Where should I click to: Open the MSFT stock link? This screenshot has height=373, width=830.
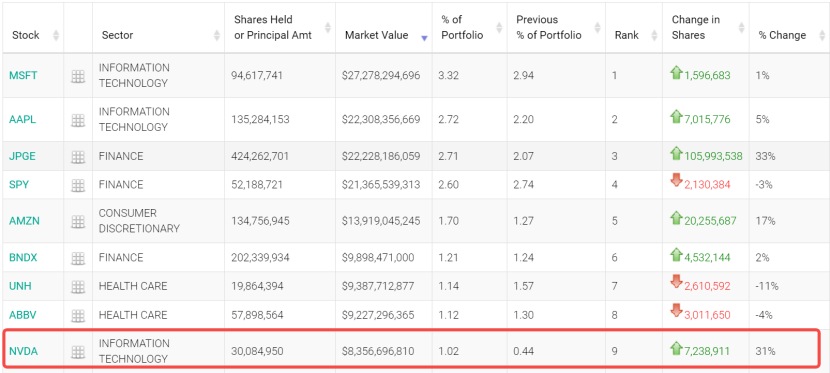[x=23, y=76]
